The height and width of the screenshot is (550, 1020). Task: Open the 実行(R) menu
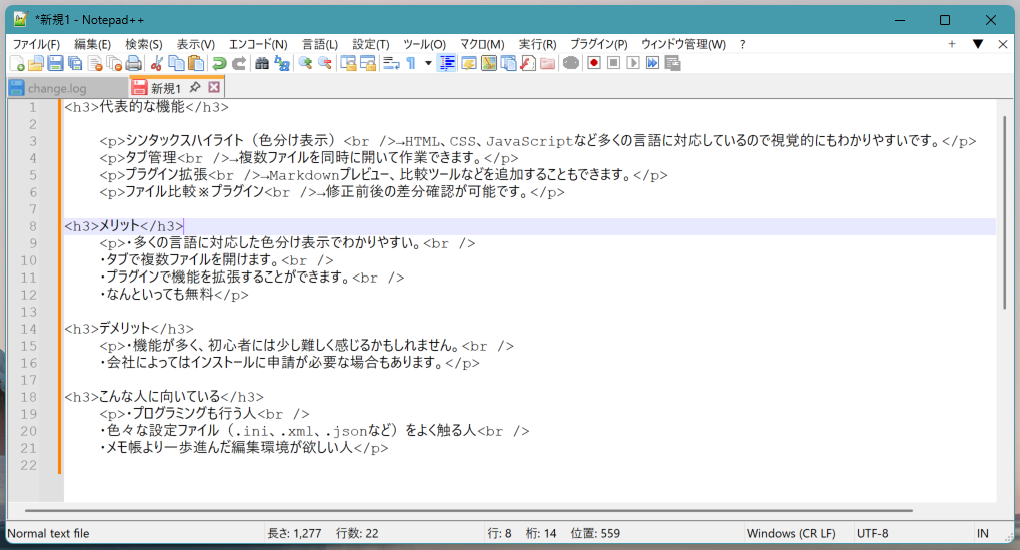(x=537, y=44)
